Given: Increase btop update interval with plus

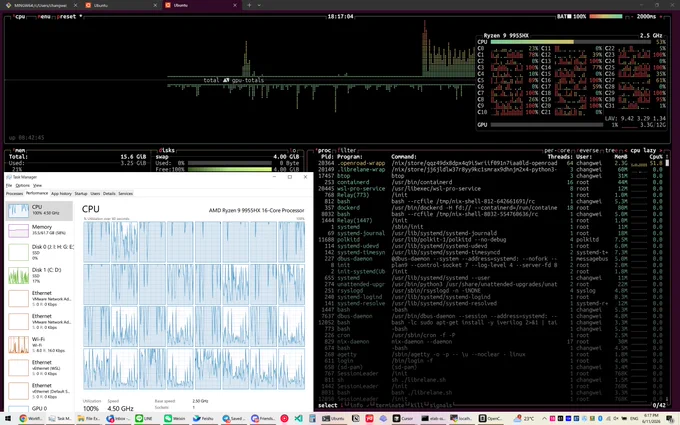Looking at the screenshot, I should click(661, 16).
